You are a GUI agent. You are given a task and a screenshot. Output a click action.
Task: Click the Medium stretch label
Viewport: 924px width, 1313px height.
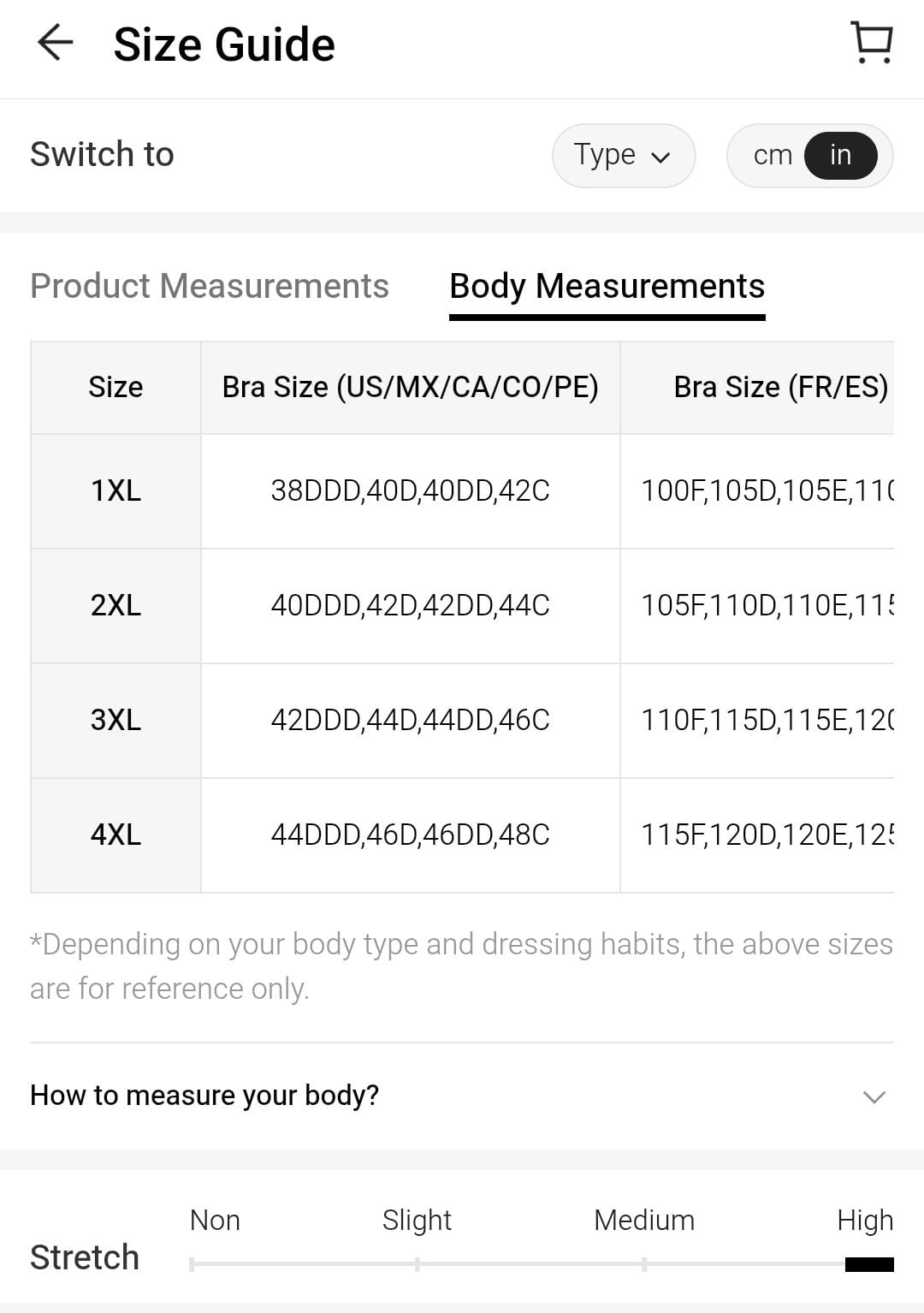[643, 1220]
